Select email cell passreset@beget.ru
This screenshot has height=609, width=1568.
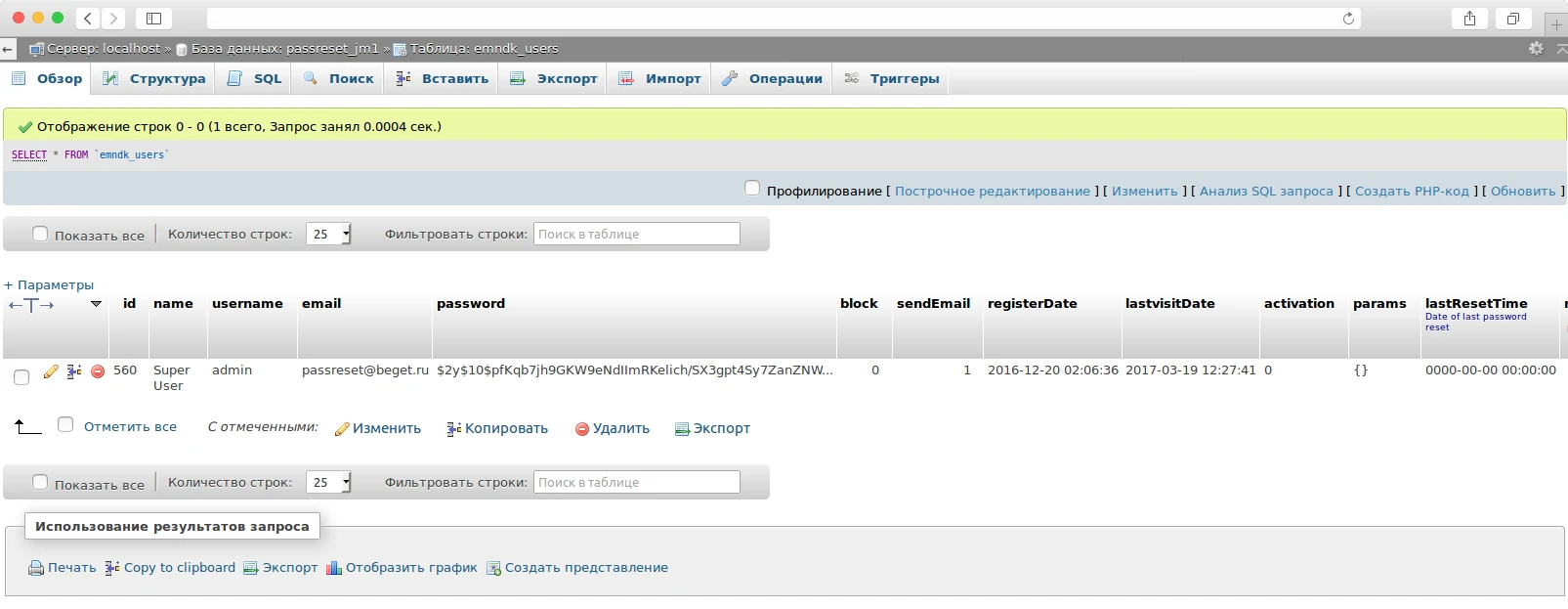[365, 370]
